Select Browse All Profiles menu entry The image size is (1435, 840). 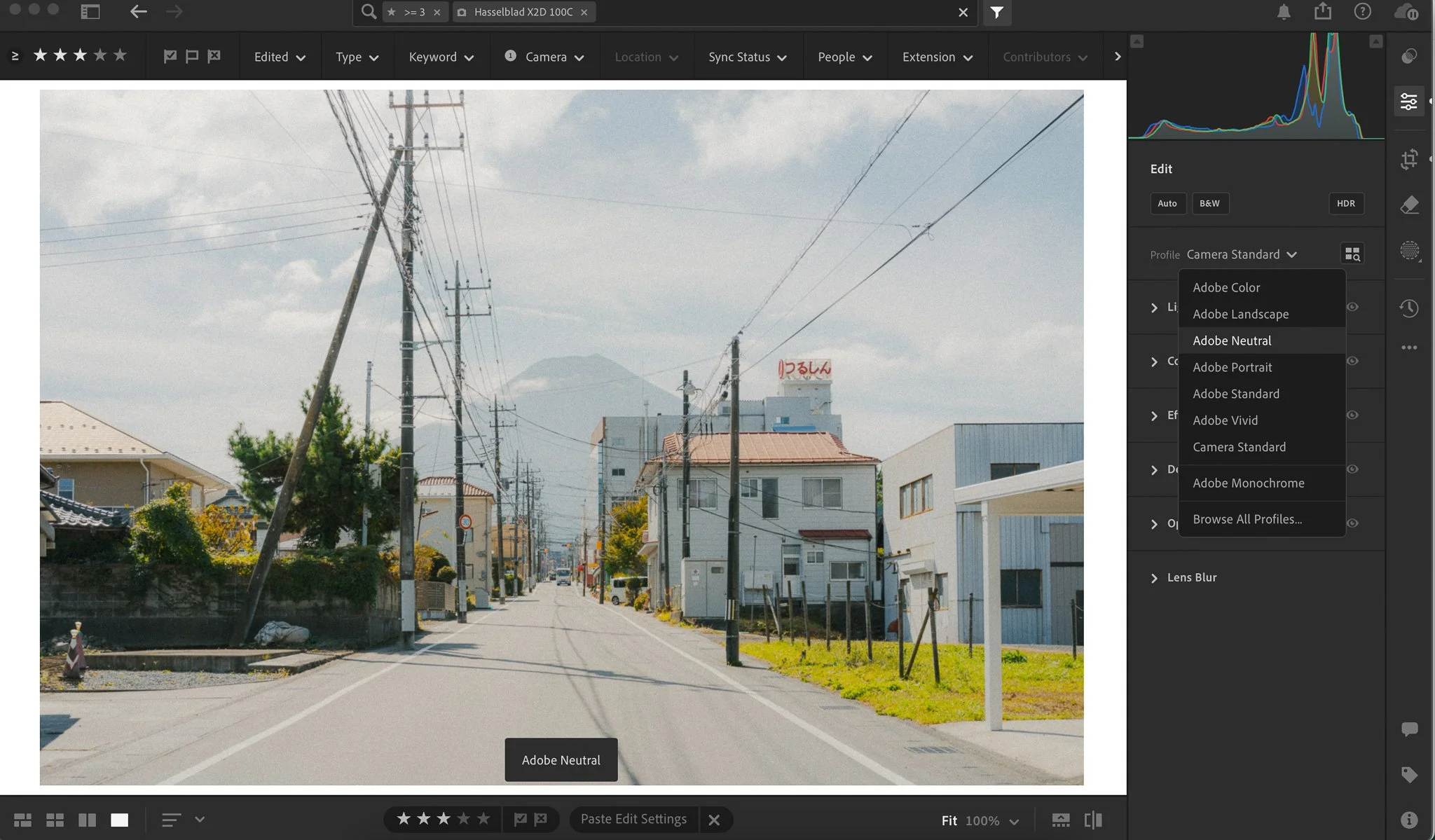point(1247,519)
